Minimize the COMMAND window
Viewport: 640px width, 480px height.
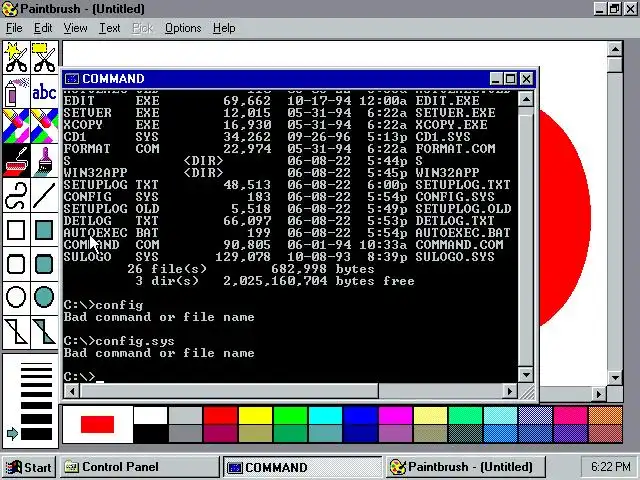point(496,78)
